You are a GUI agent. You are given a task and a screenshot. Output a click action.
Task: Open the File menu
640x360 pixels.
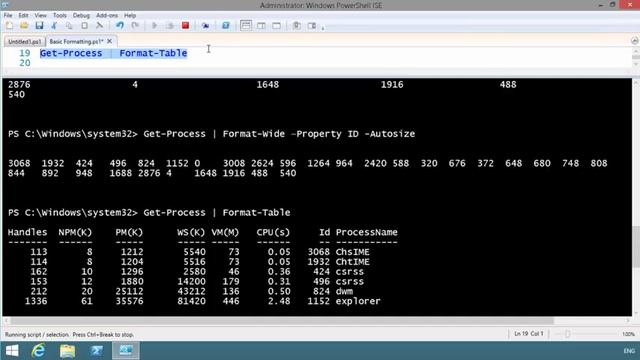click(8, 16)
